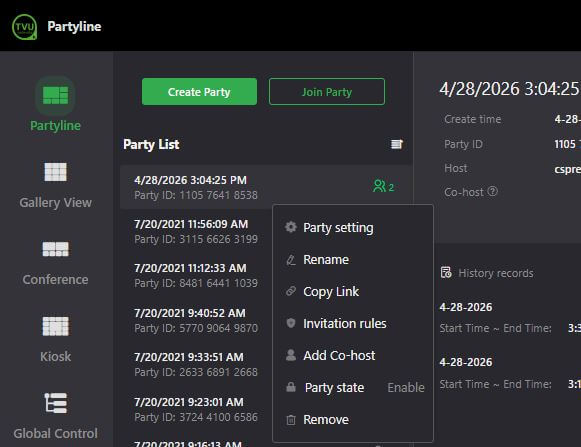The width and height of the screenshot is (581, 447).
Task: Click the person icon beside Add Co-host
Action: point(291,355)
